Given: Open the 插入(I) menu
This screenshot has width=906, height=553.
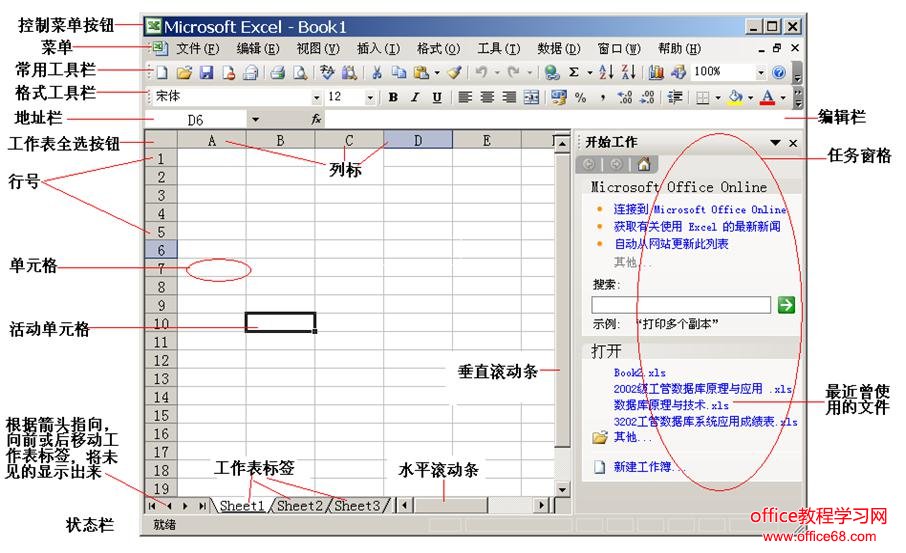Looking at the screenshot, I should pos(378,49).
